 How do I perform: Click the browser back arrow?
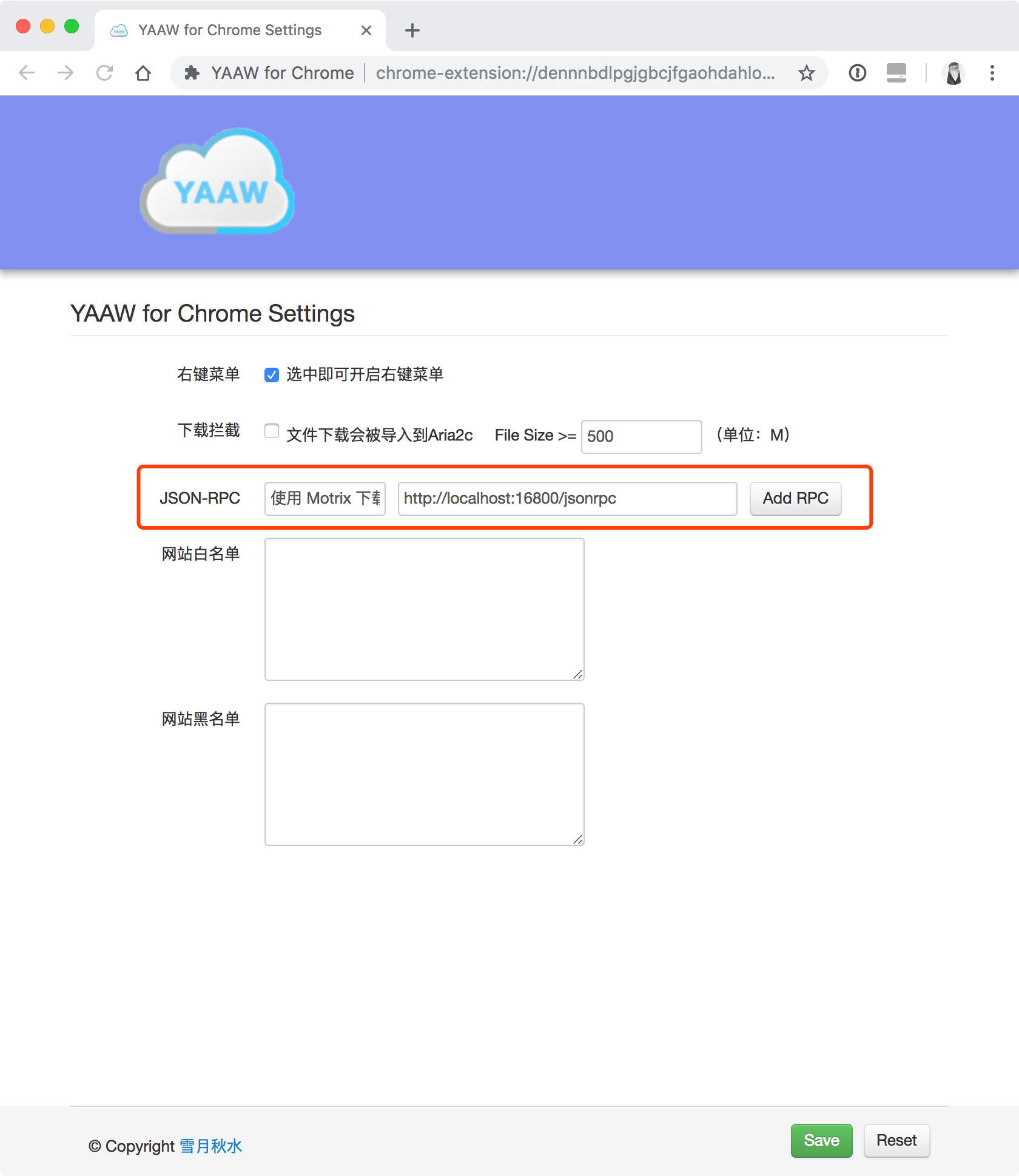(x=27, y=73)
